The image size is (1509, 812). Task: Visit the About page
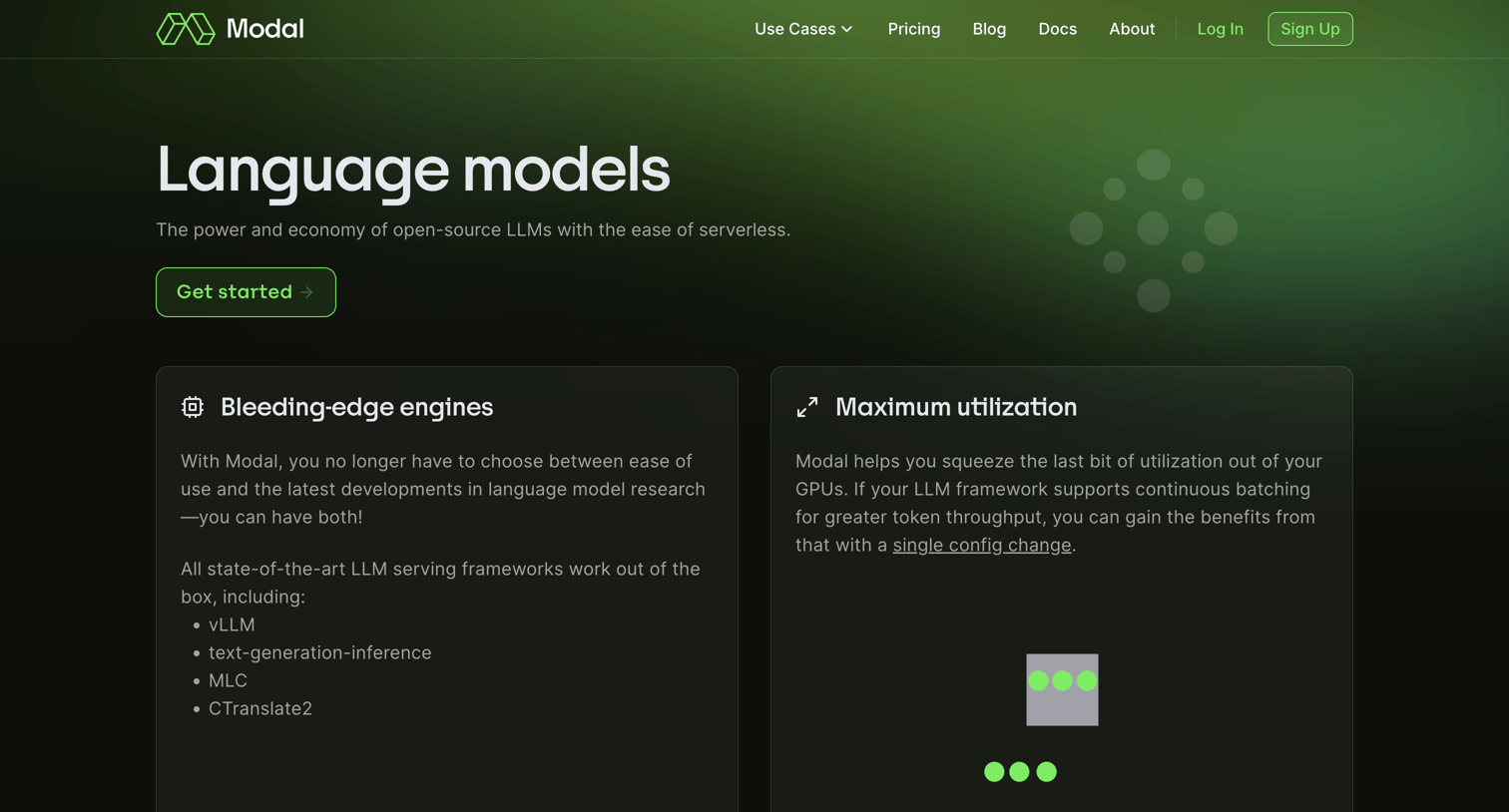click(1132, 29)
